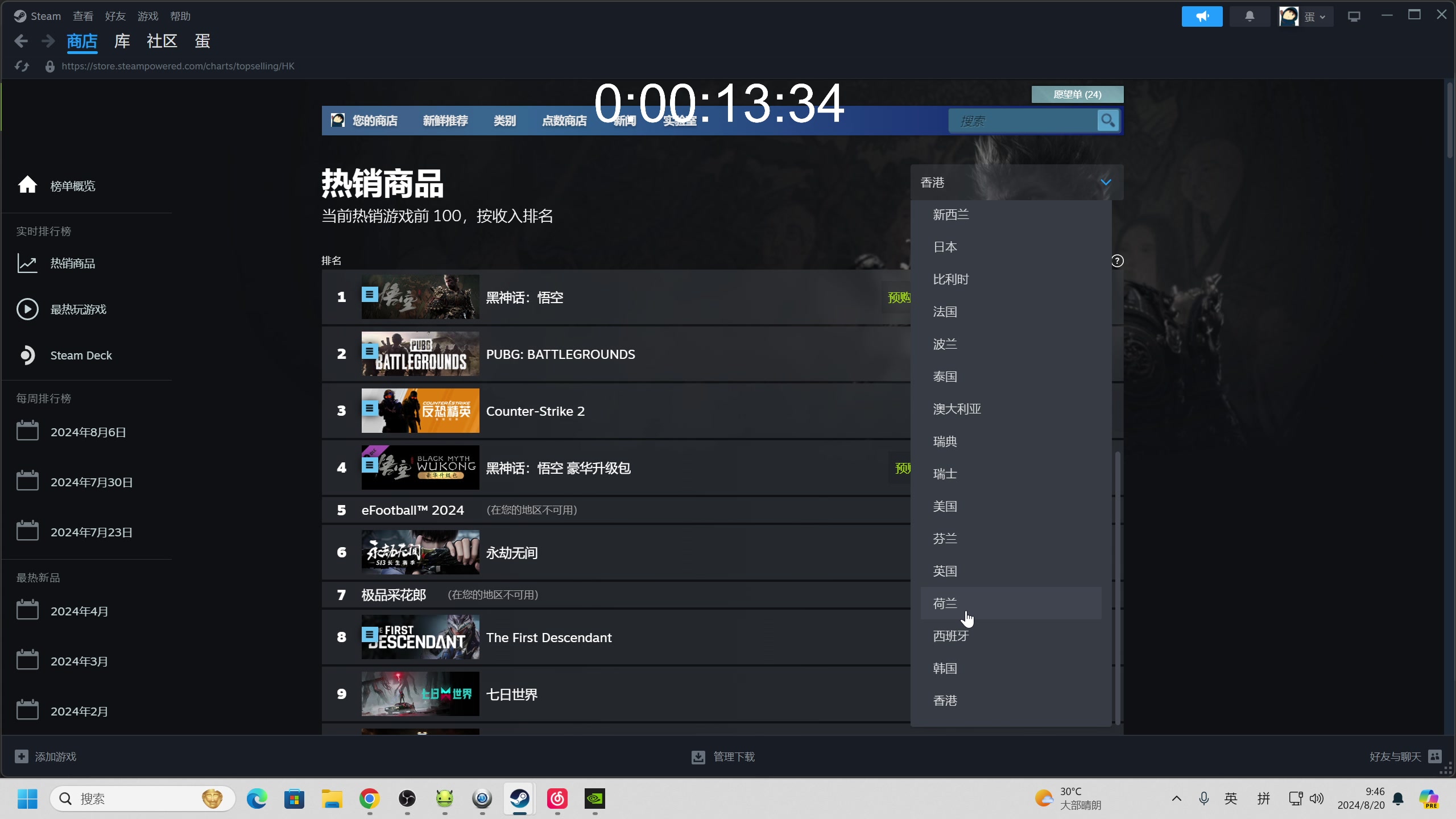The image size is (1456, 819).
Task: Launch Microsoft Edge from taskbar
Action: (257, 799)
